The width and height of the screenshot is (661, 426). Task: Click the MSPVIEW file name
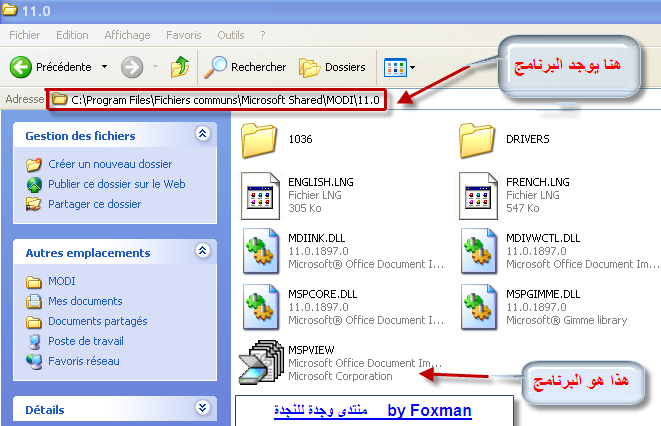[311, 350]
